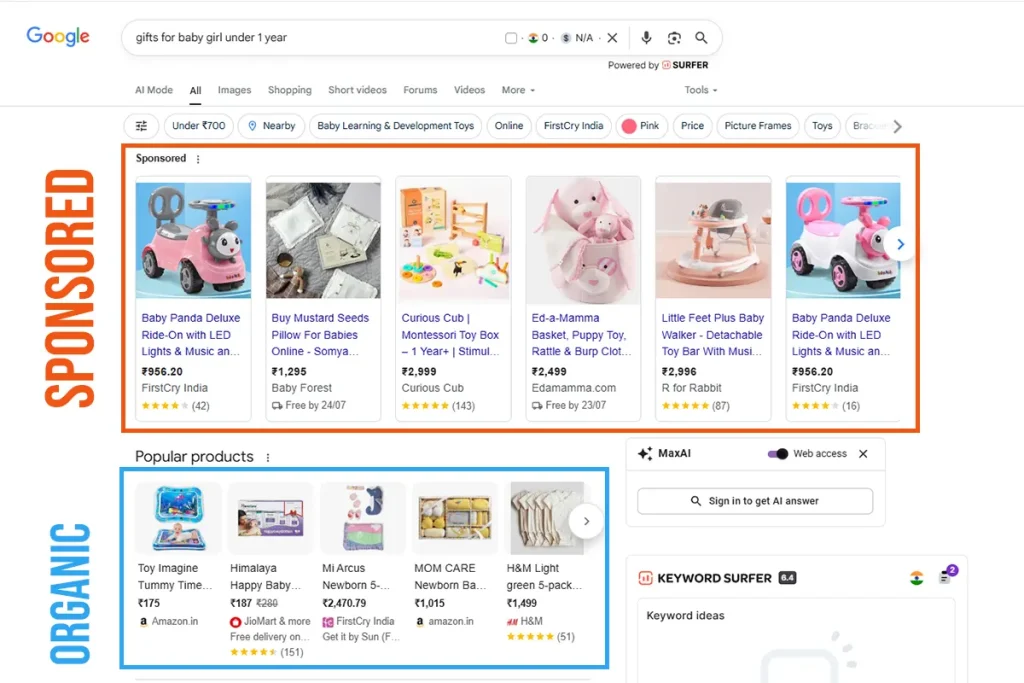1024x683 pixels.
Task: Apply Picture Frames filter chip
Action: 758,126
